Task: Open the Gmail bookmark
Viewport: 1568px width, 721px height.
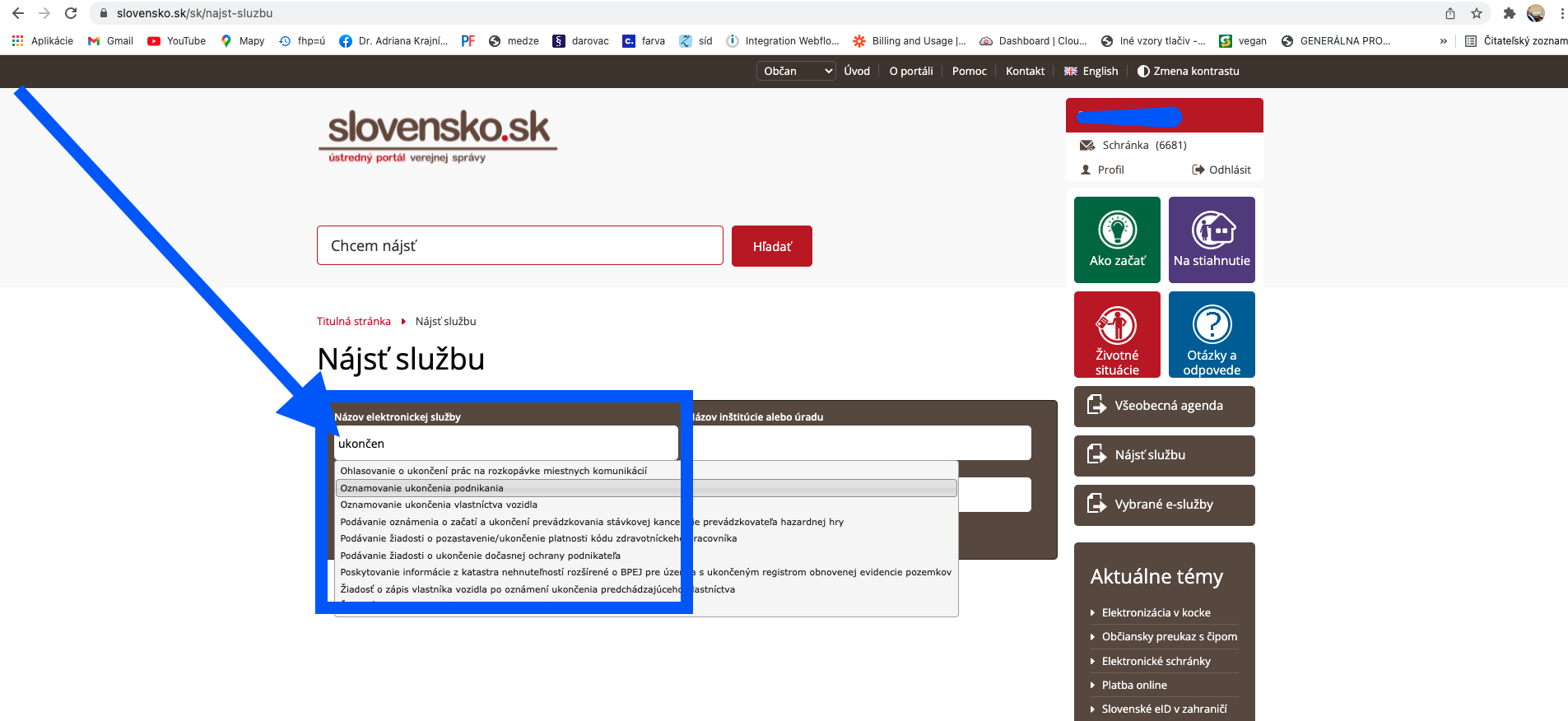Action: pyautogui.click(x=110, y=41)
